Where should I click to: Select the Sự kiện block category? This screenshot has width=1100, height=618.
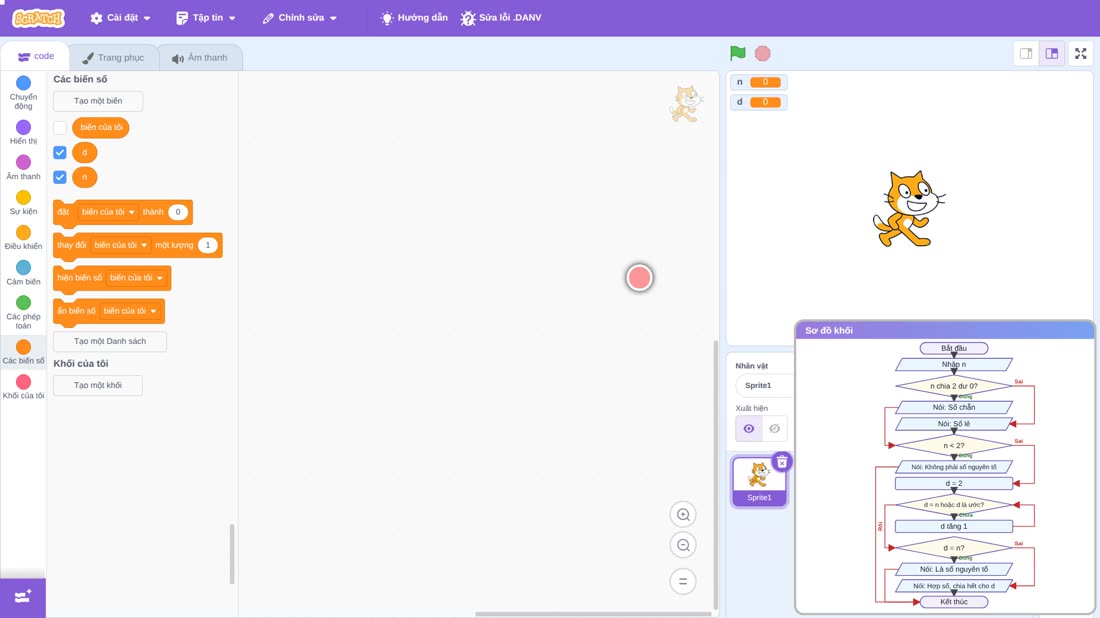[23, 202]
